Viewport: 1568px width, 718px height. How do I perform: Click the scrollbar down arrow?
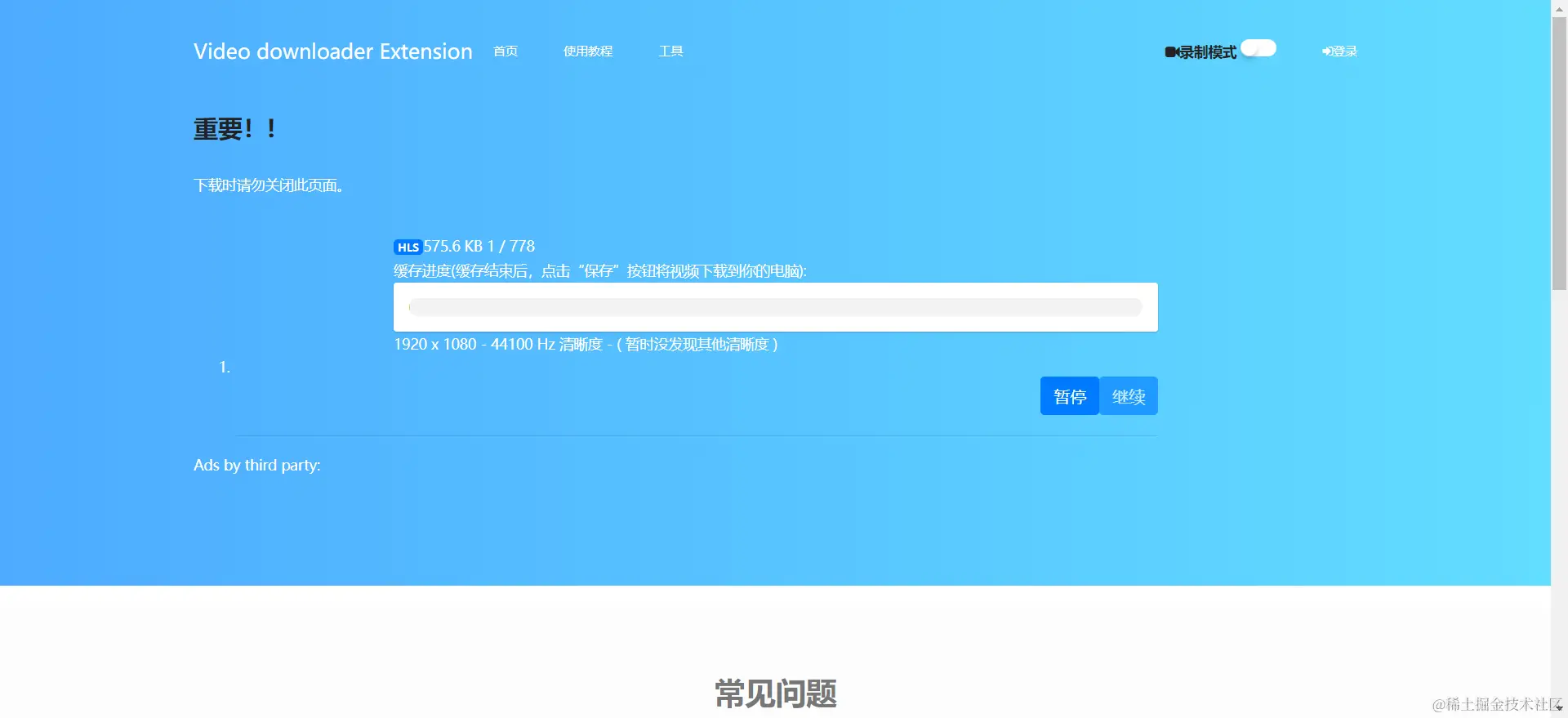[x=1559, y=709]
